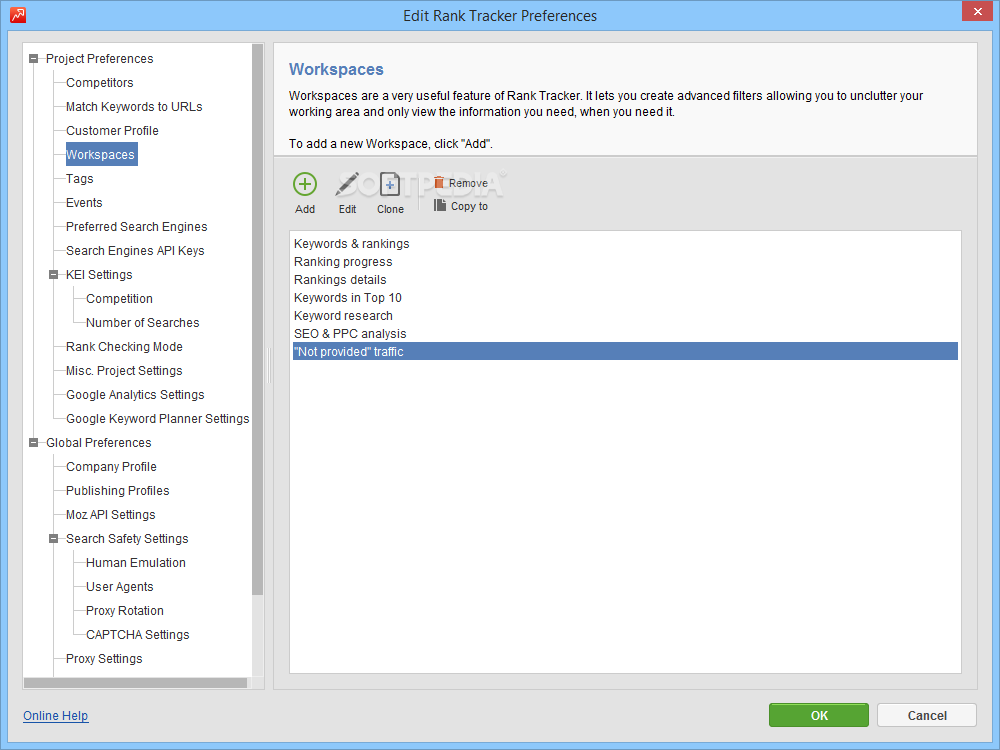
Task: Select Keywords & rankings workspace
Action: click(625, 244)
